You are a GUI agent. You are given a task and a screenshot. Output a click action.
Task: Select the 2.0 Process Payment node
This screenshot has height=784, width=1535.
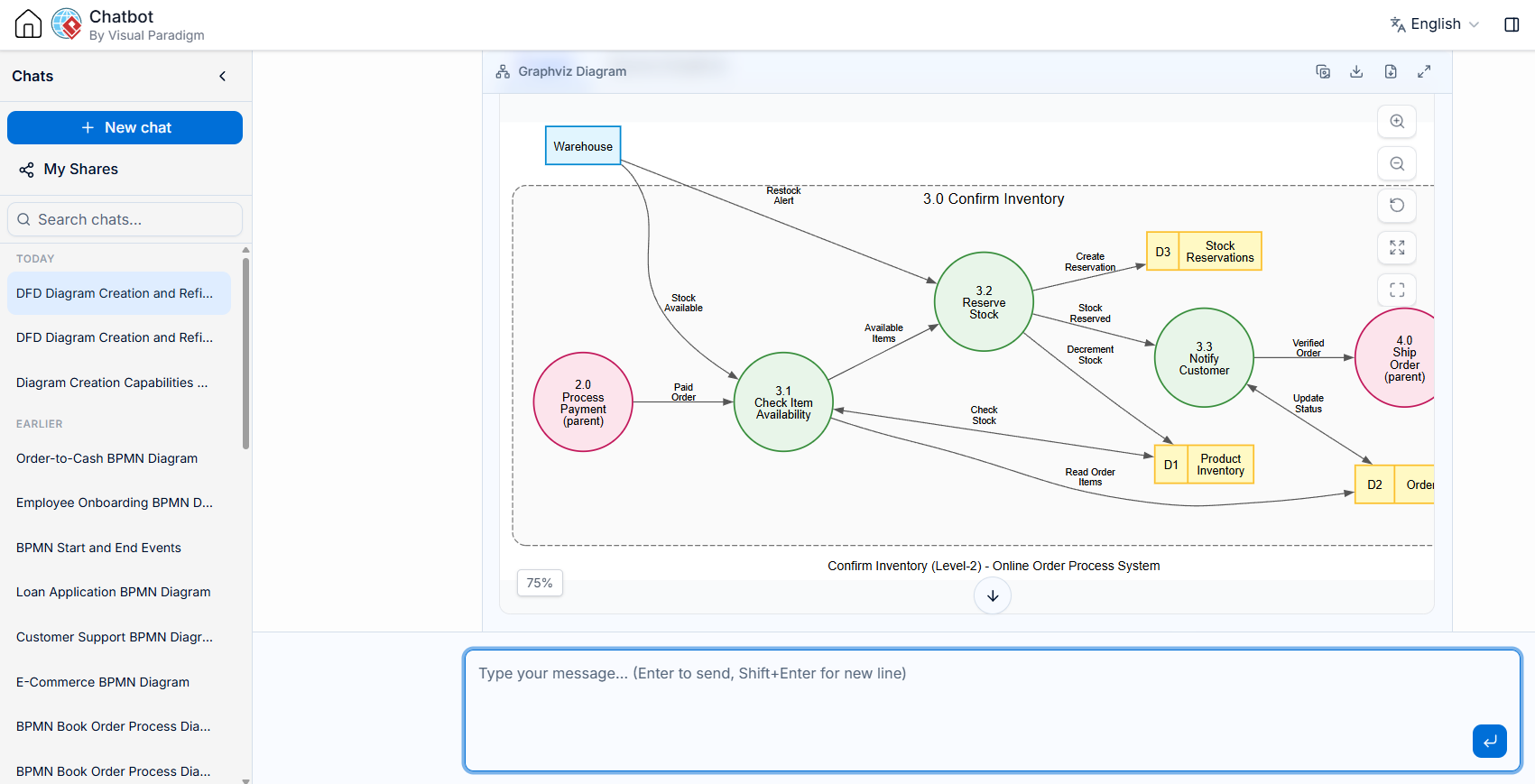click(x=583, y=402)
